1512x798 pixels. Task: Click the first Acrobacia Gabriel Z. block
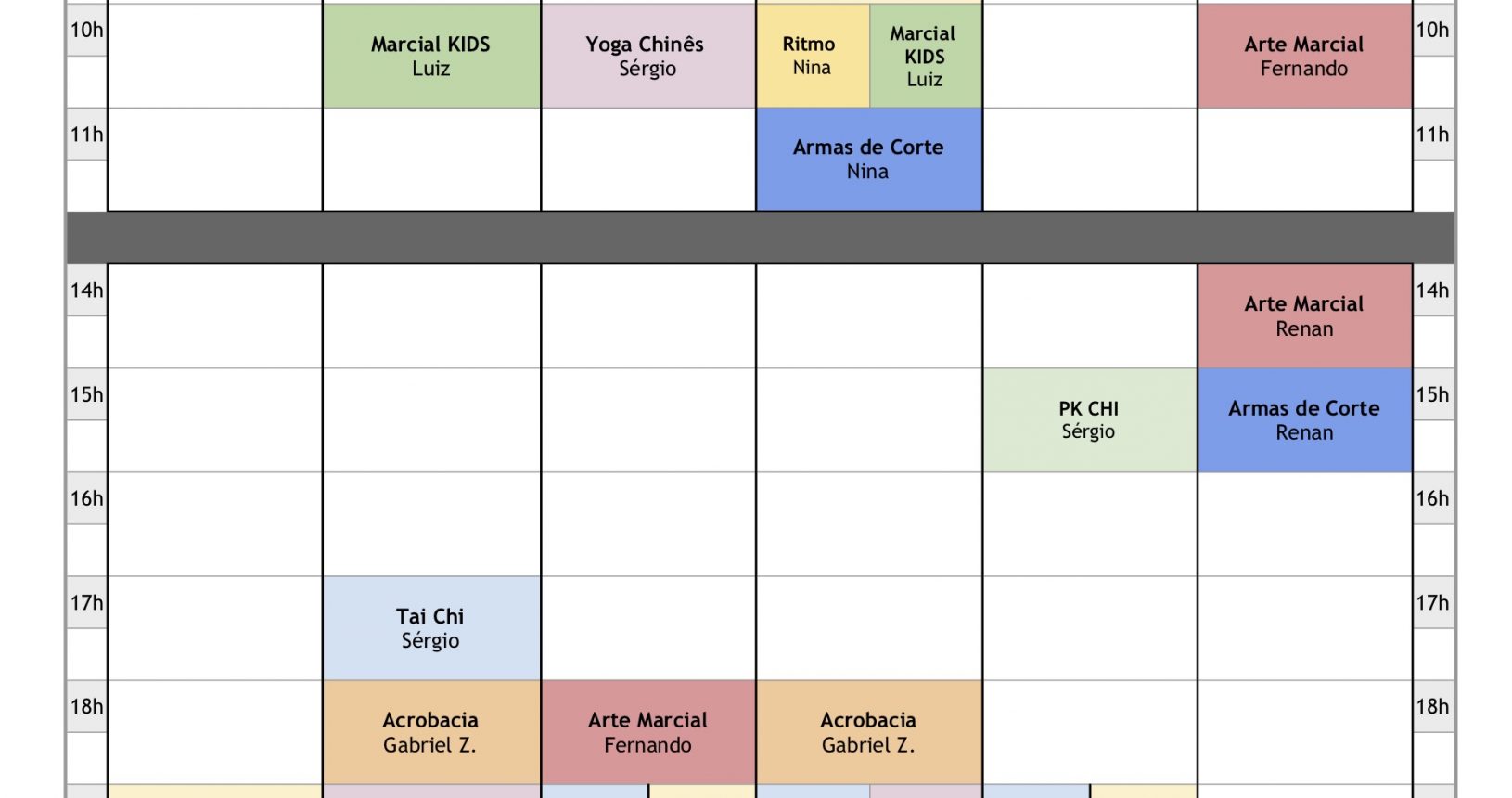431,732
